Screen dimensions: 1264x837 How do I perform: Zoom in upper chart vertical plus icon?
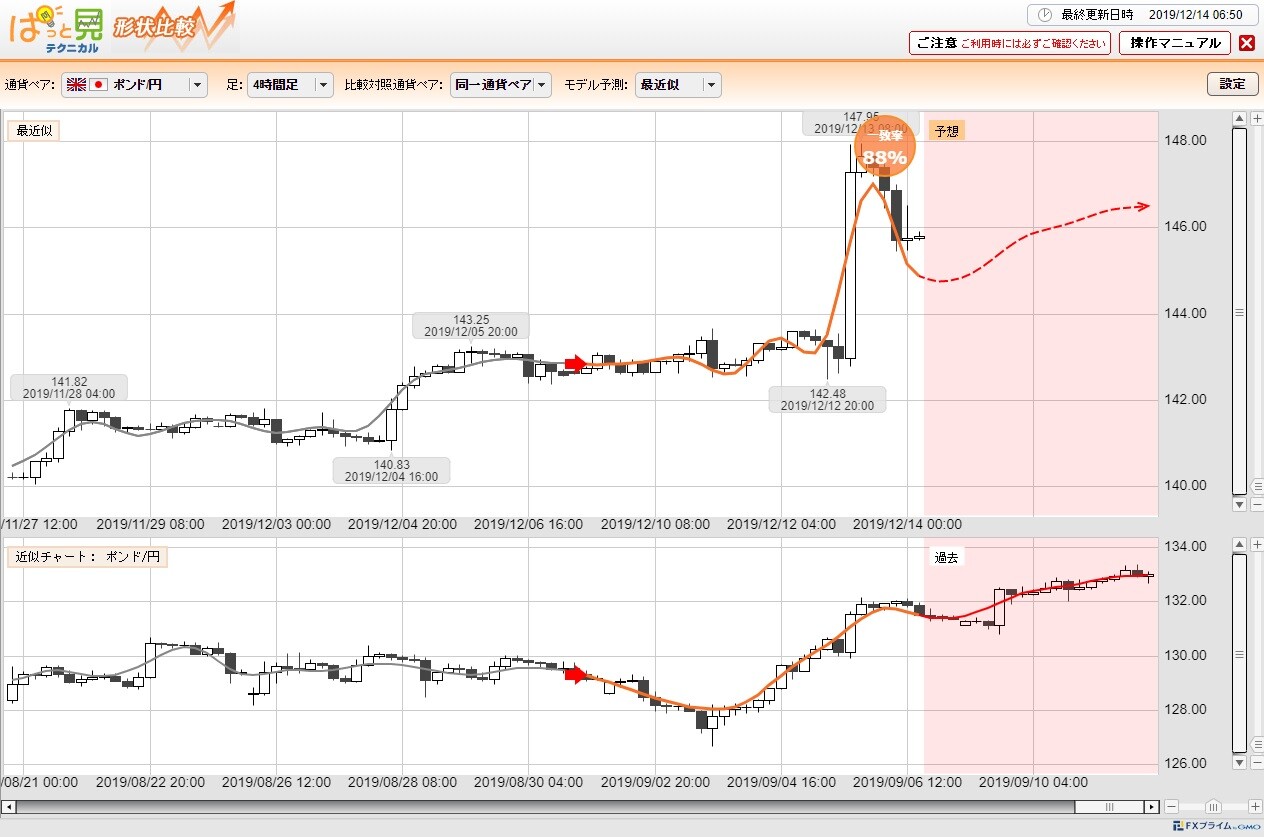click(x=1257, y=120)
